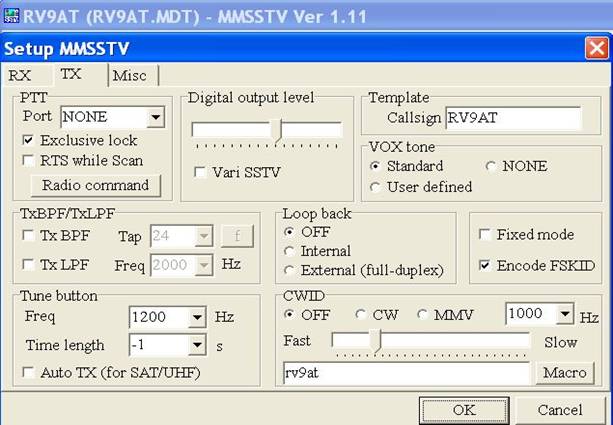Open the PTT Port dropdown
Viewport: 613px width, 425px height.
point(156,117)
